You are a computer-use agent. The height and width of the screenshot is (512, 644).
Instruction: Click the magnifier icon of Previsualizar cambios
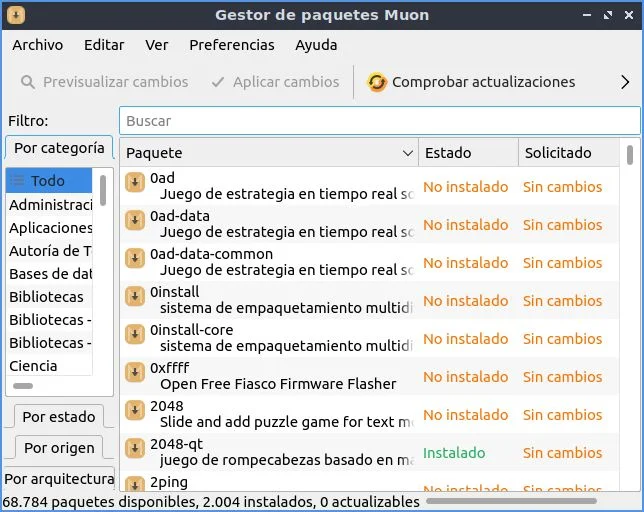coord(28,82)
